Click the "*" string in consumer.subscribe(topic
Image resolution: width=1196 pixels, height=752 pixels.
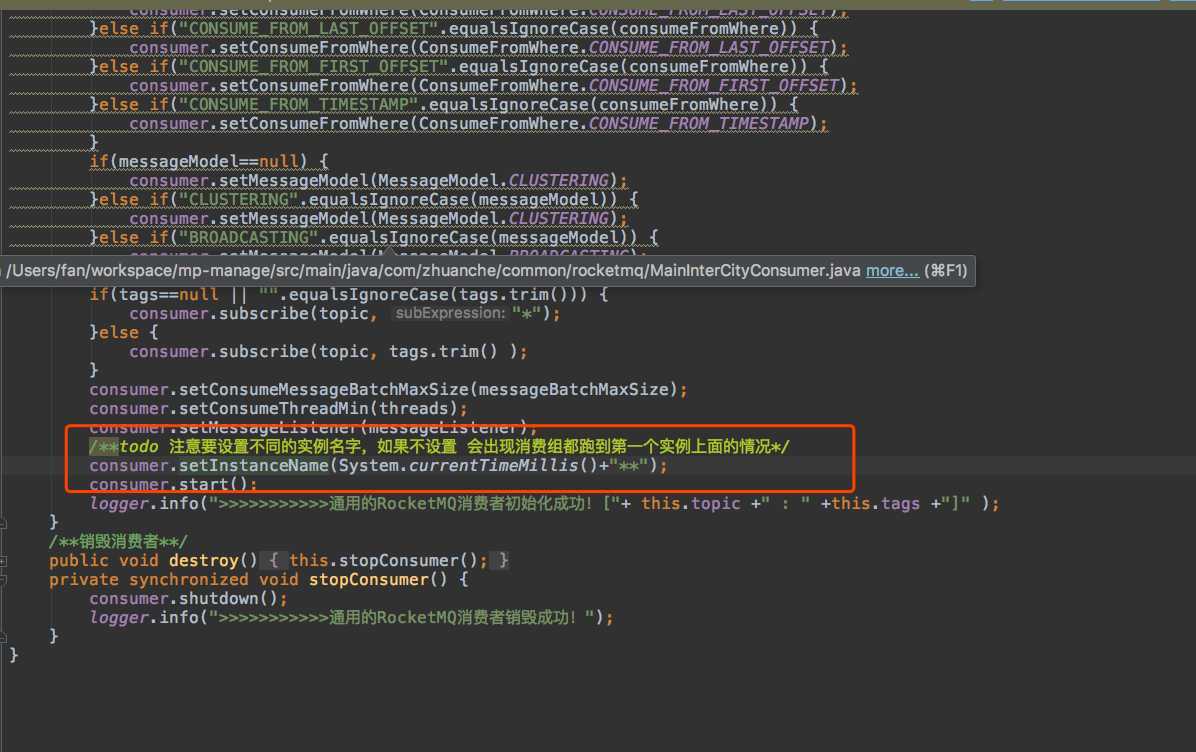pos(527,313)
